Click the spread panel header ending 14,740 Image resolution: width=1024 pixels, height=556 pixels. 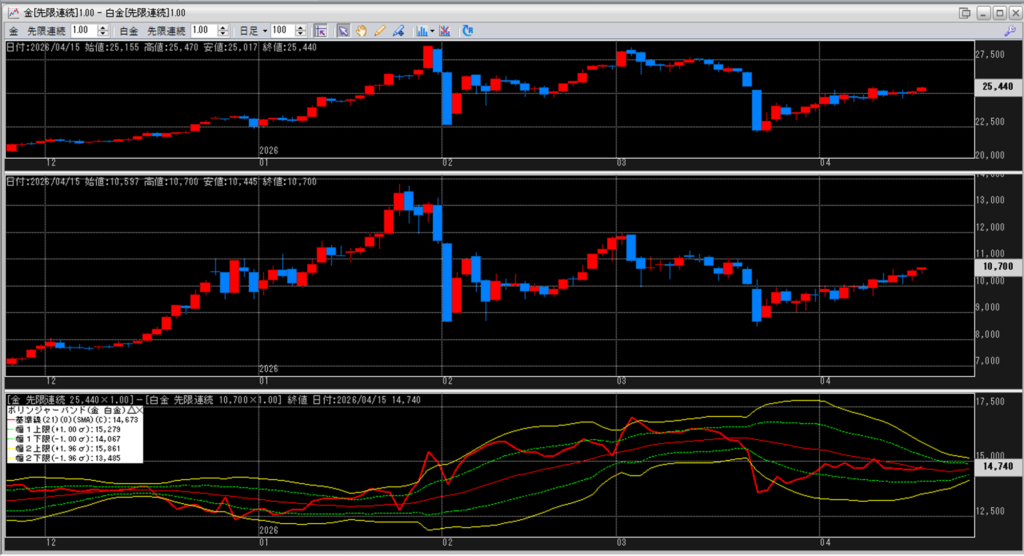point(214,400)
